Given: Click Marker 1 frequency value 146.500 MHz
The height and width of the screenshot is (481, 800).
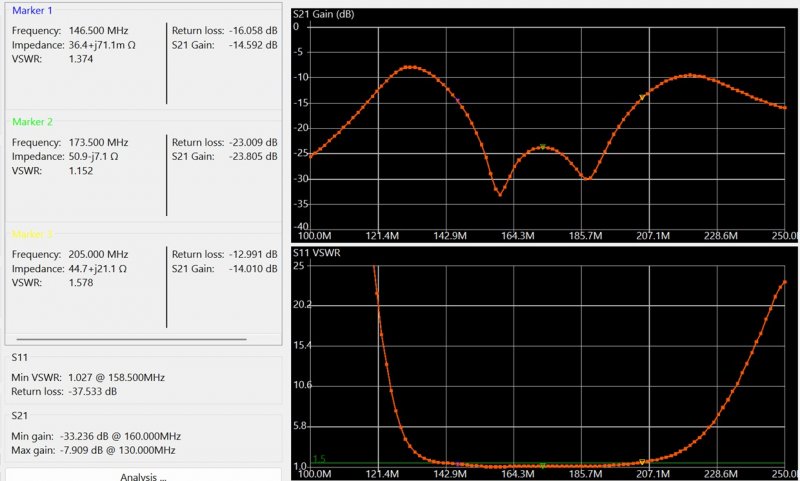Looking at the screenshot, I should pyautogui.click(x=97, y=31).
